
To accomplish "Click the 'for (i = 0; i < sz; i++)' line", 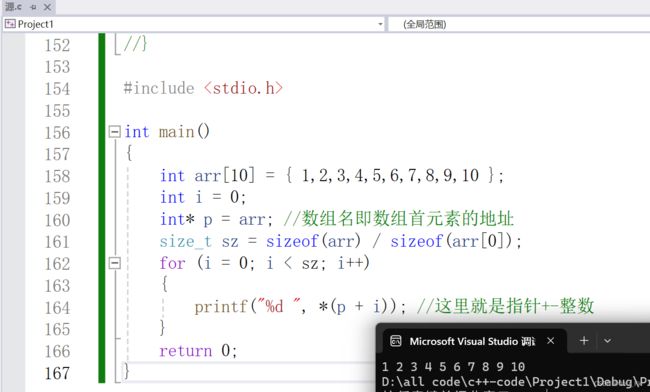I will (x=264, y=263).
